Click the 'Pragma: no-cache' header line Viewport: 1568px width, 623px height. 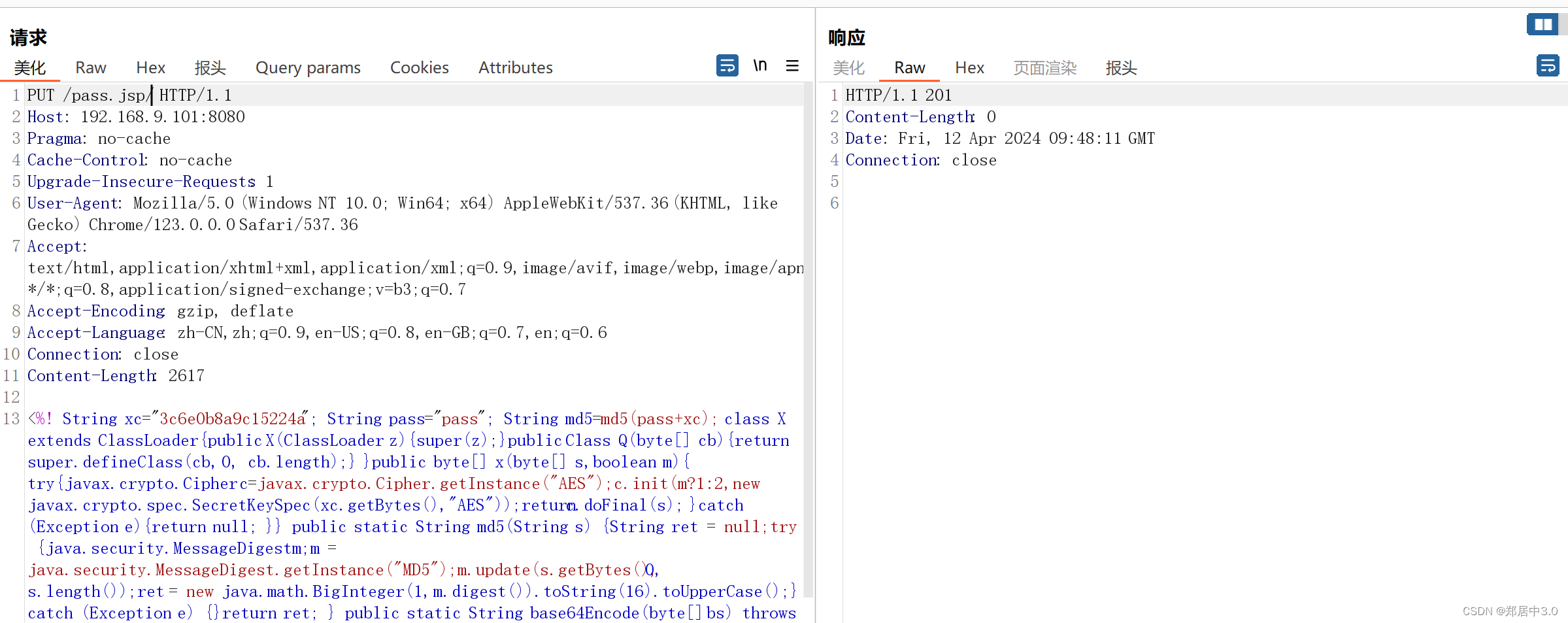(99, 139)
